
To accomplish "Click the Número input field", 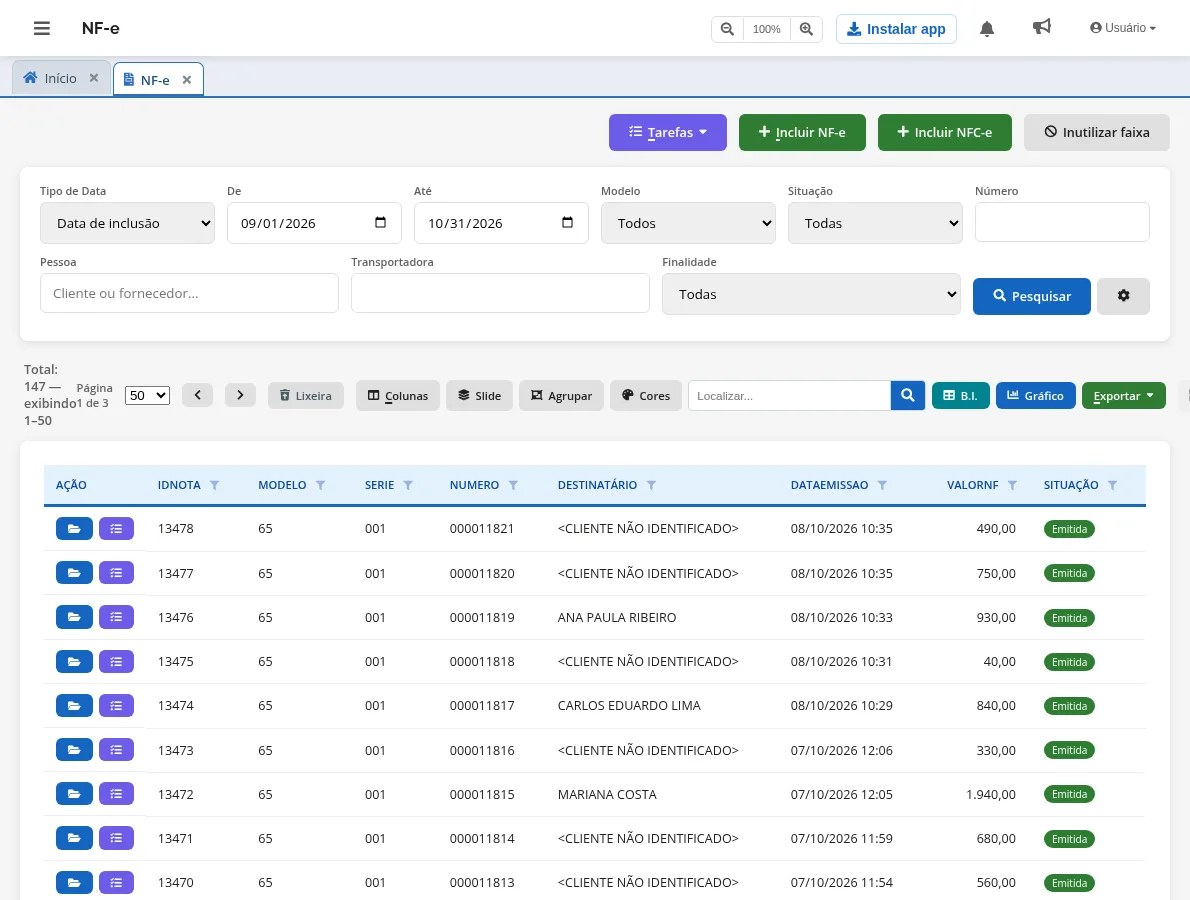I will tap(1062, 222).
